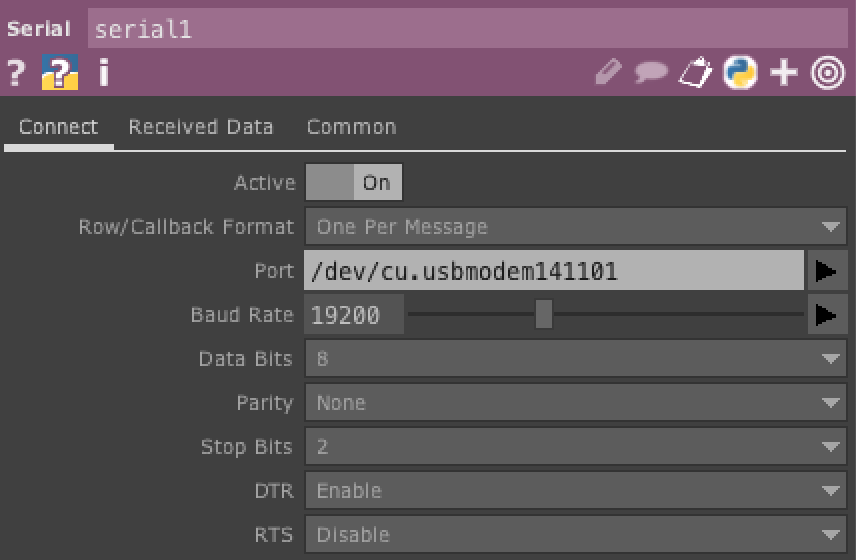Open the Row/Callback Format dropdown
This screenshot has height=560, width=856.
575,227
